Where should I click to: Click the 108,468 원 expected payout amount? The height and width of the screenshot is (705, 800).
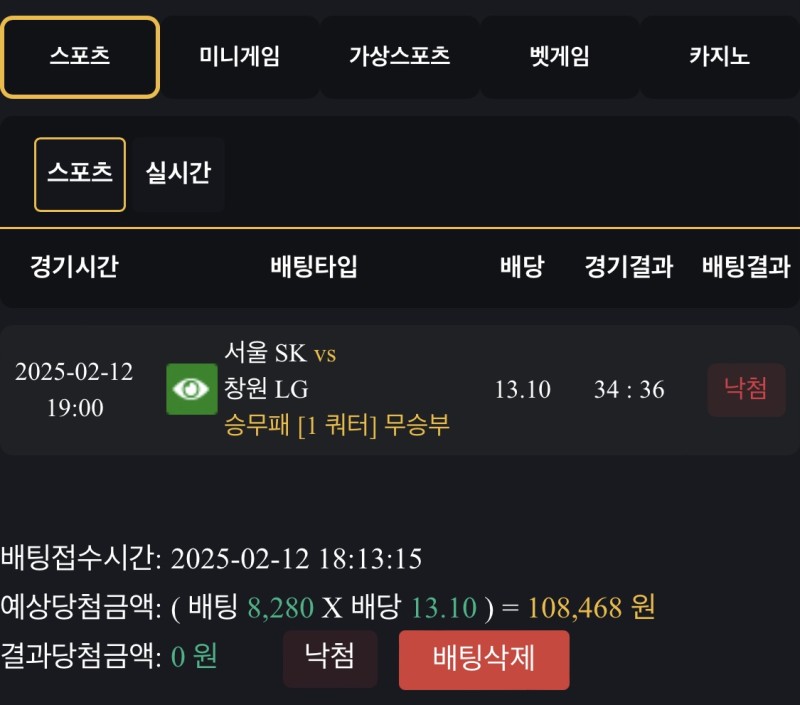click(x=591, y=607)
